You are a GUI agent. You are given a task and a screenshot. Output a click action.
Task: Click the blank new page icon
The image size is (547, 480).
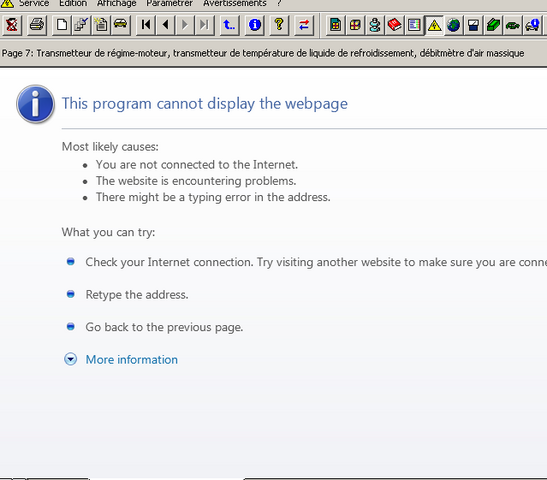pos(62,25)
